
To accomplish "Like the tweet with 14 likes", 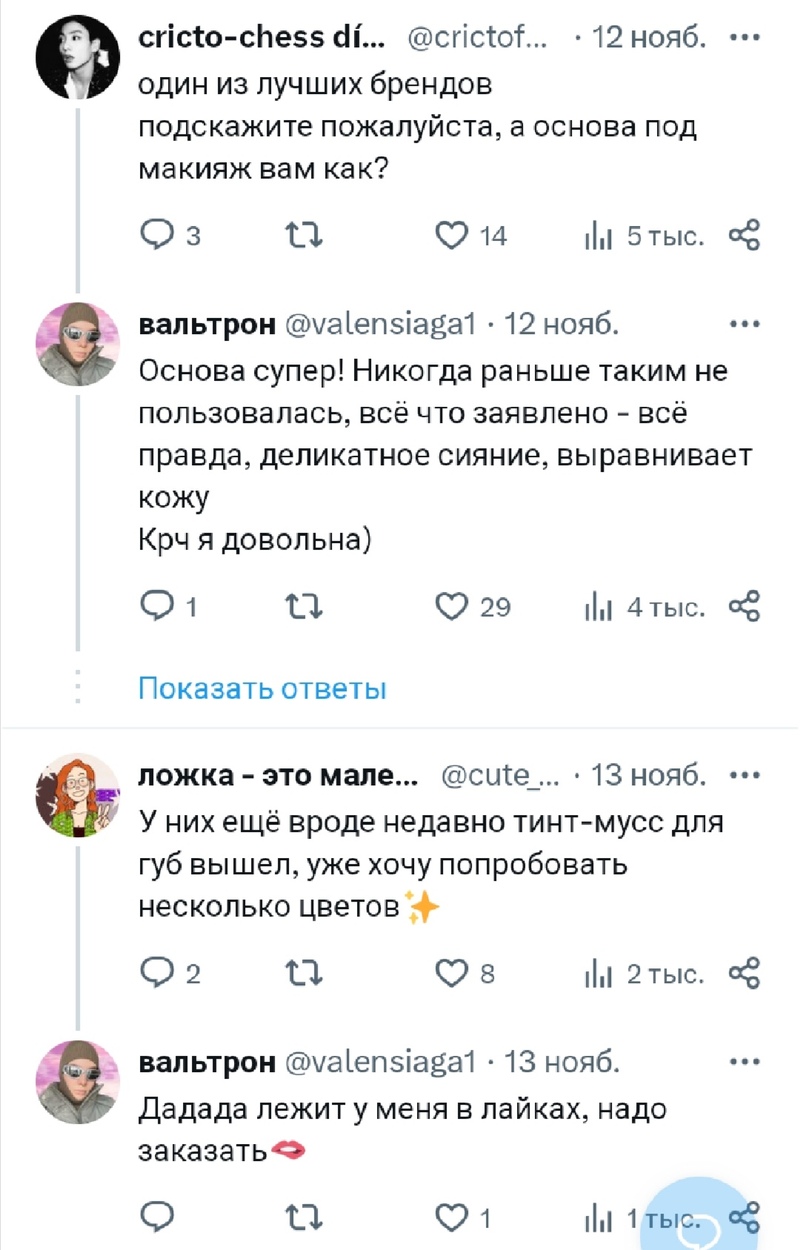I will pyautogui.click(x=453, y=236).
